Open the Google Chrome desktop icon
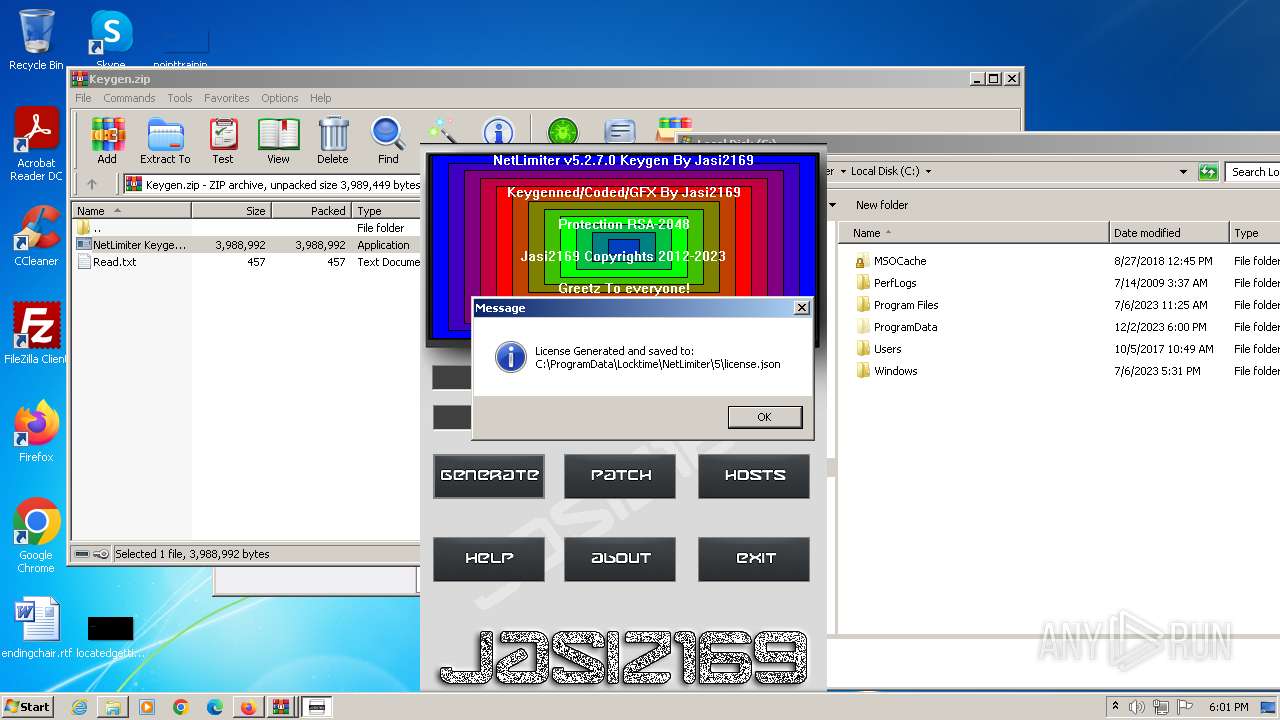 (36, 536)
